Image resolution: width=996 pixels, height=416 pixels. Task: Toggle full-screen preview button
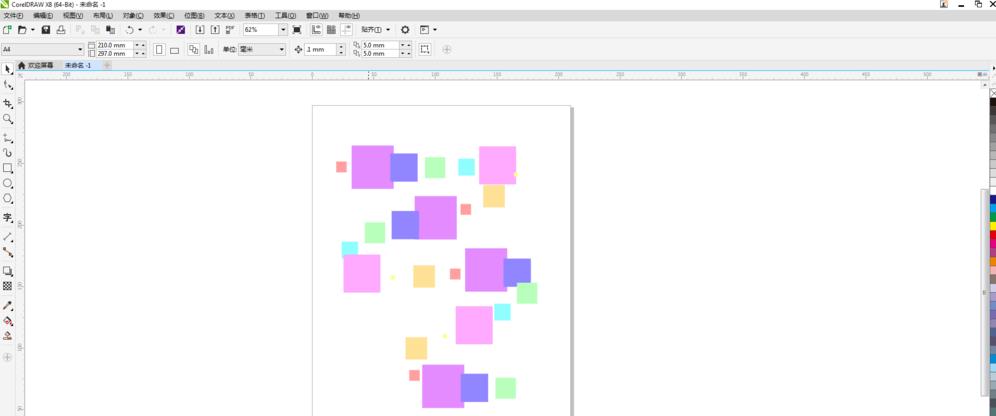click(297, 30)
